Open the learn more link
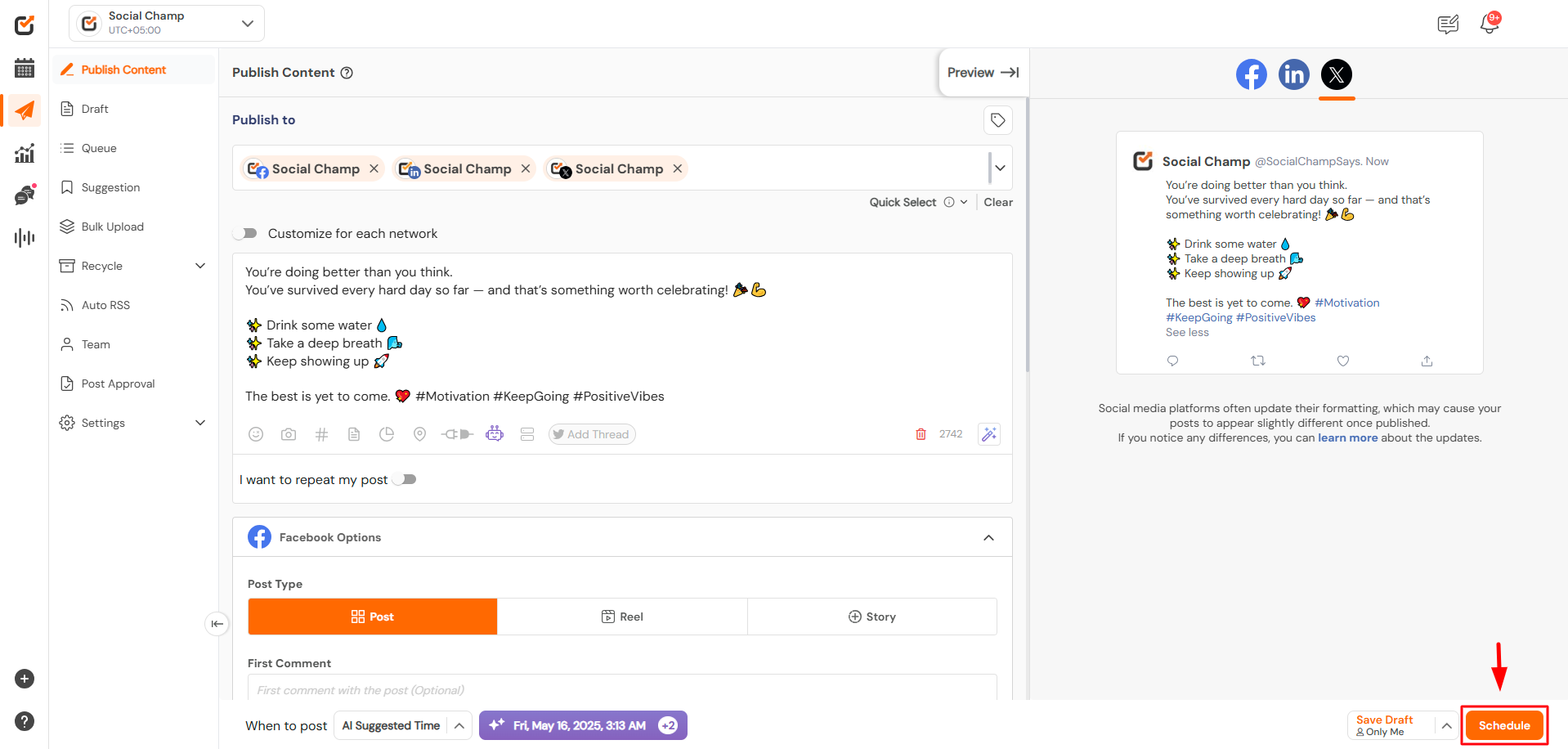 pyautogui.click(x=1347, y=438)
